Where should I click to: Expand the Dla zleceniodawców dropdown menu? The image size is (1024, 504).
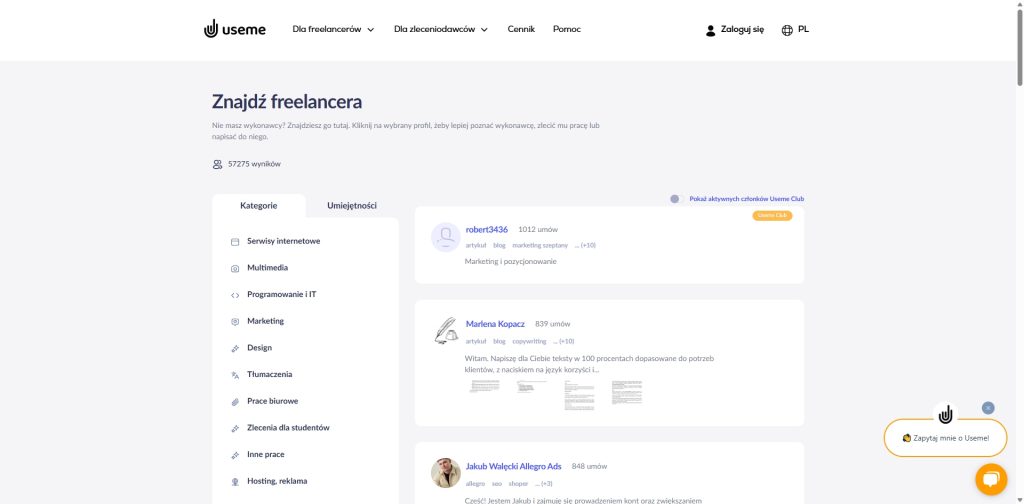440,30
